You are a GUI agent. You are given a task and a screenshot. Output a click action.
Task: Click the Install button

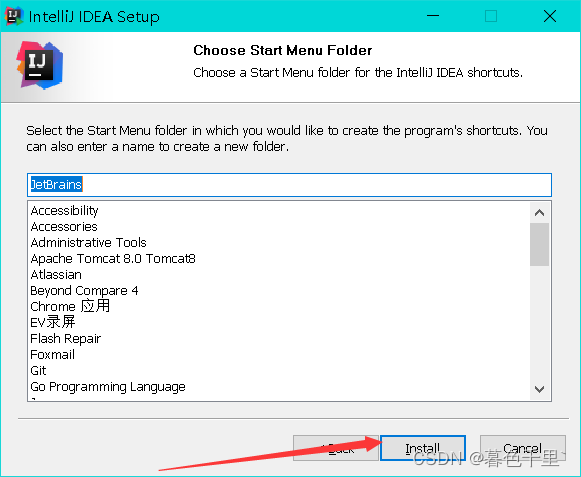423,448
